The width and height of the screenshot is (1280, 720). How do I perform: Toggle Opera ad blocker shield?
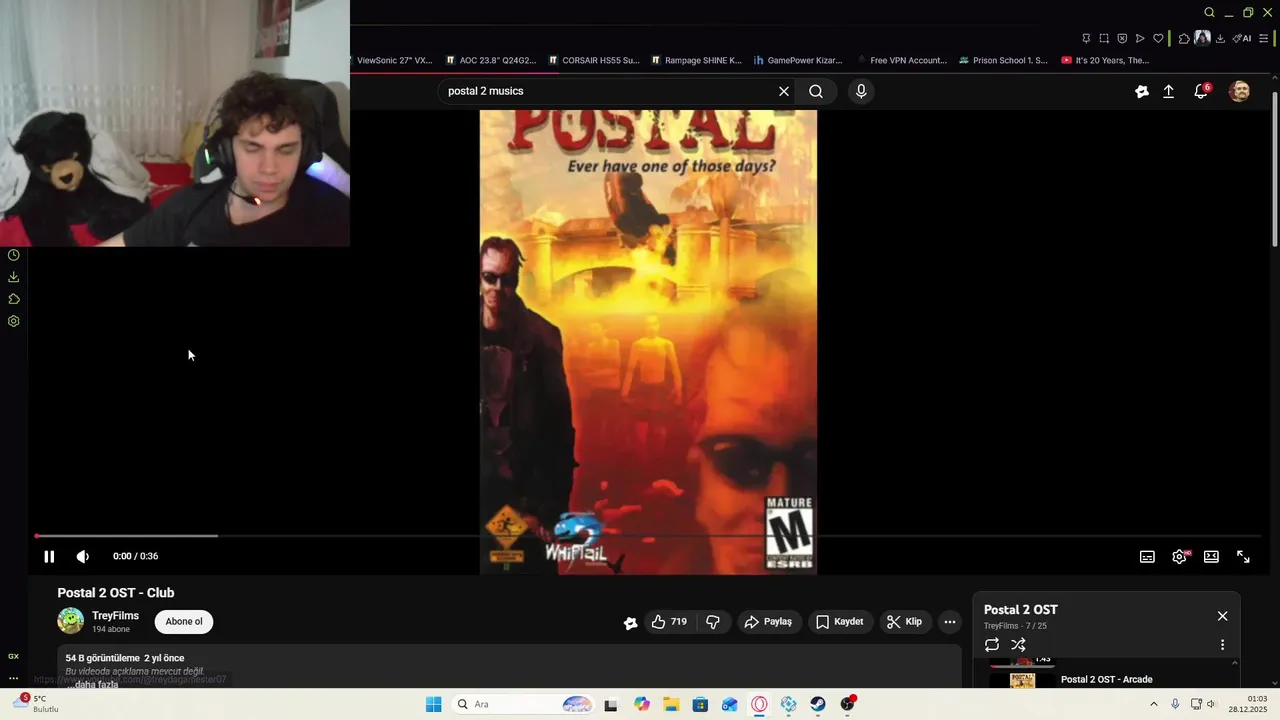click(x=1122, y=38)
